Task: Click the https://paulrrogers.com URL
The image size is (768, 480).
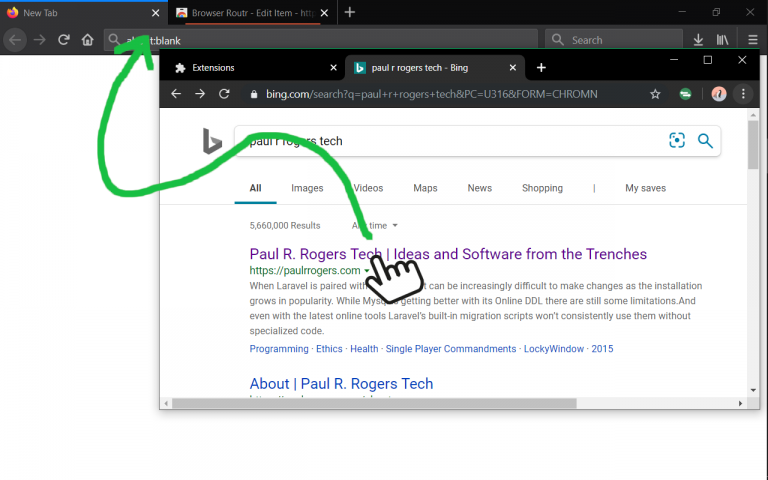Action: coord(305,270)
